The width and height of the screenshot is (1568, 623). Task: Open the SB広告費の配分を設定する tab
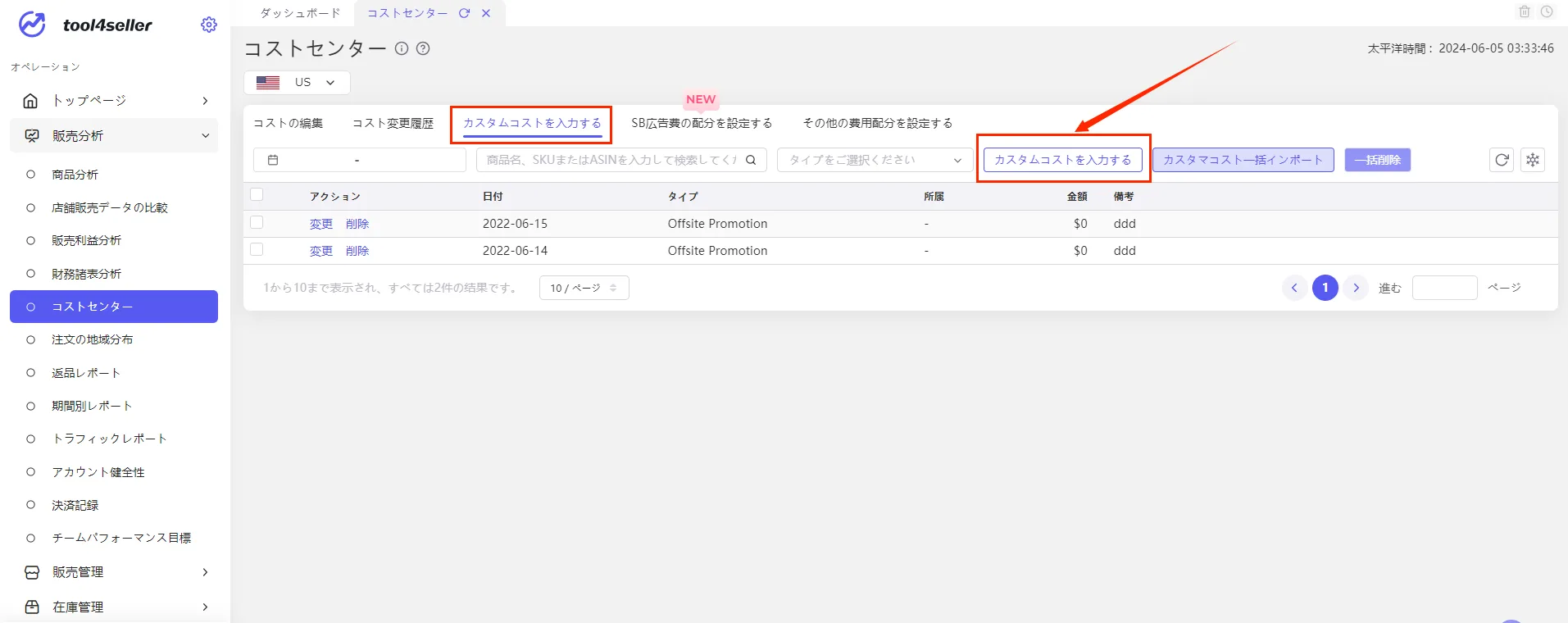(702, 123)
